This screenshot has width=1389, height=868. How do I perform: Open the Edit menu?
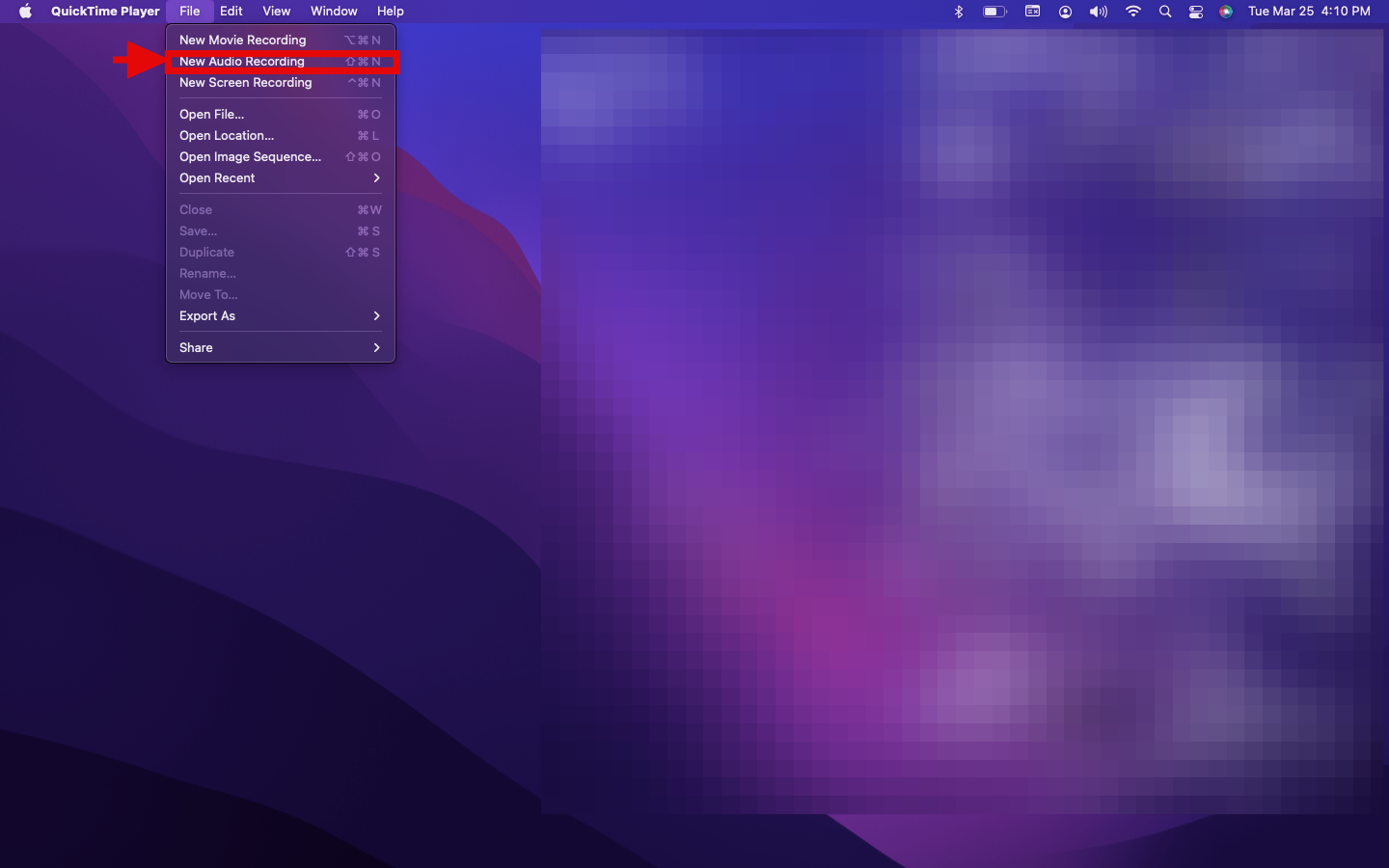[231, 12]
